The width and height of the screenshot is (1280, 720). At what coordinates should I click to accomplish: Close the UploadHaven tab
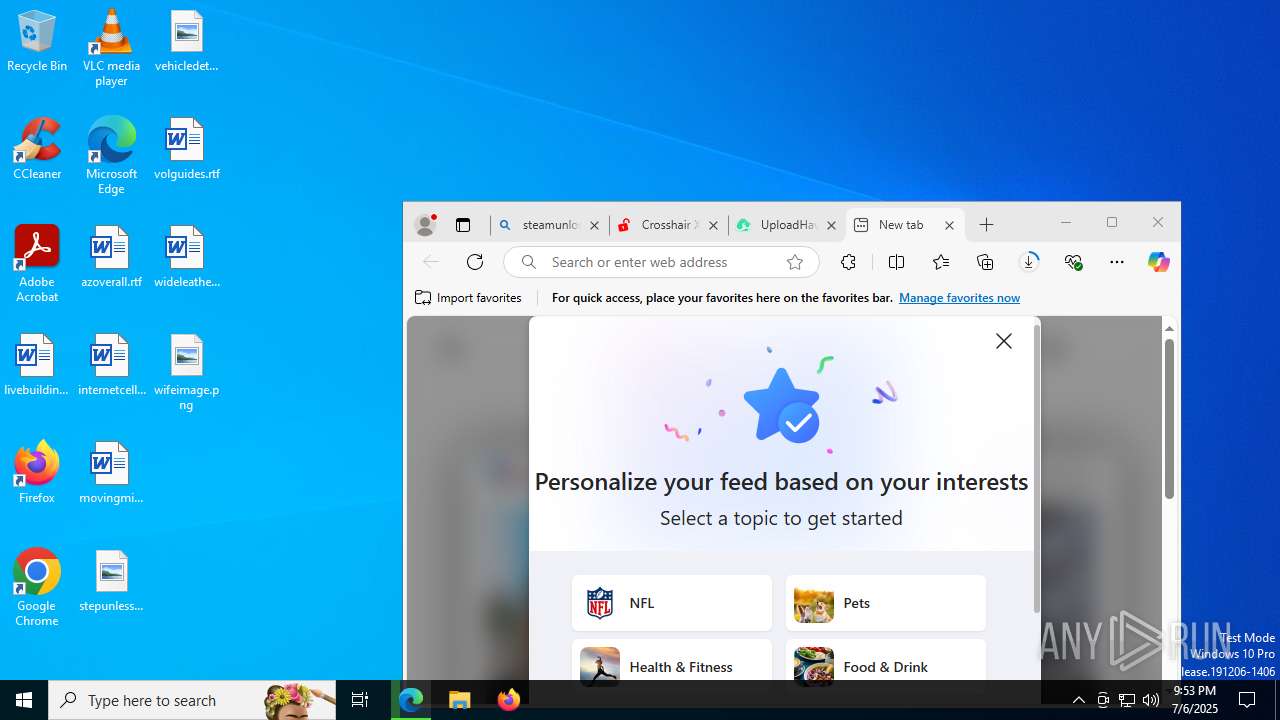tap(831, 226)
